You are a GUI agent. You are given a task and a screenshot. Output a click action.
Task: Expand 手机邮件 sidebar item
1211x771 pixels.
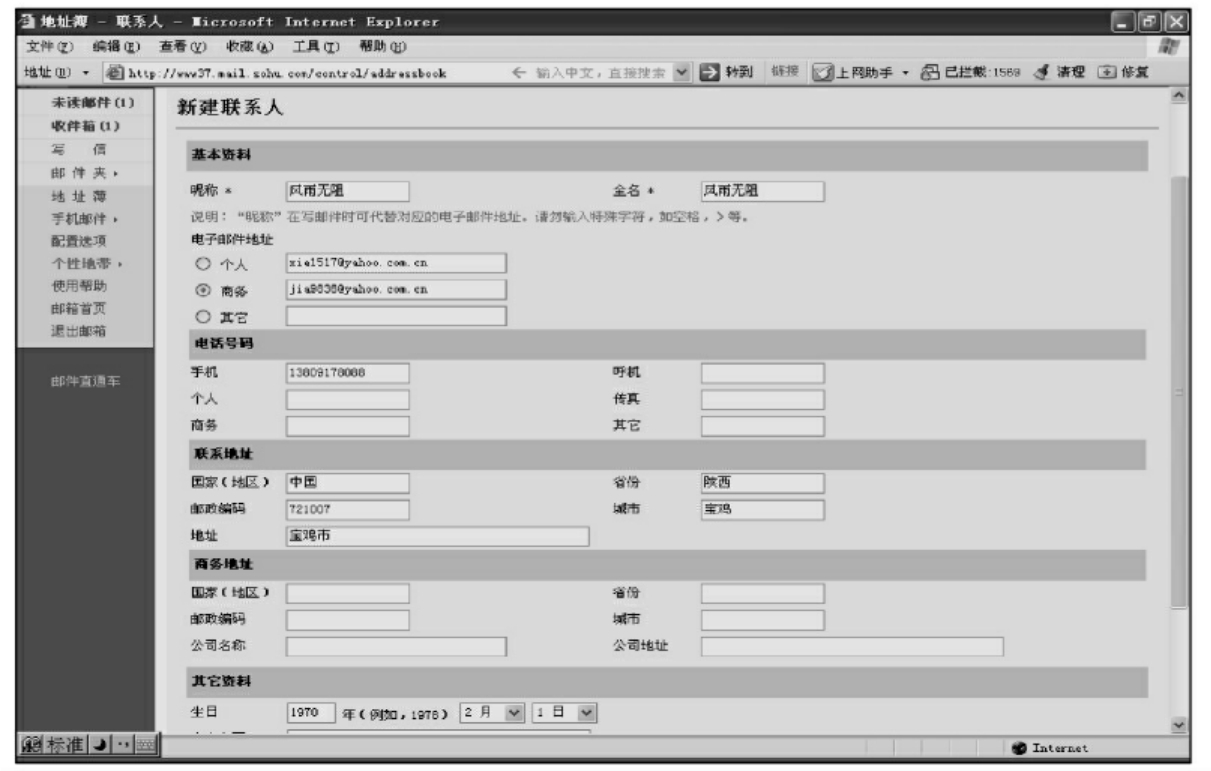coord(85,218)
